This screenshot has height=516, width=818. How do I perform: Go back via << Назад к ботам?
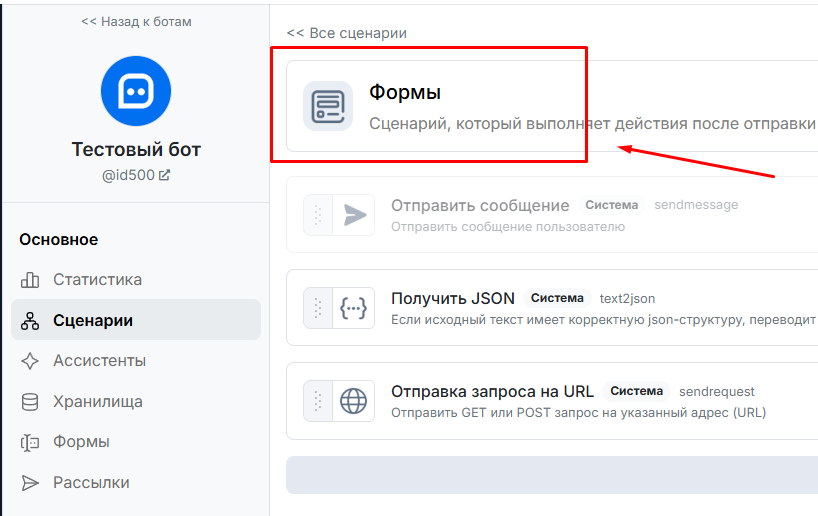click(136, 22)
